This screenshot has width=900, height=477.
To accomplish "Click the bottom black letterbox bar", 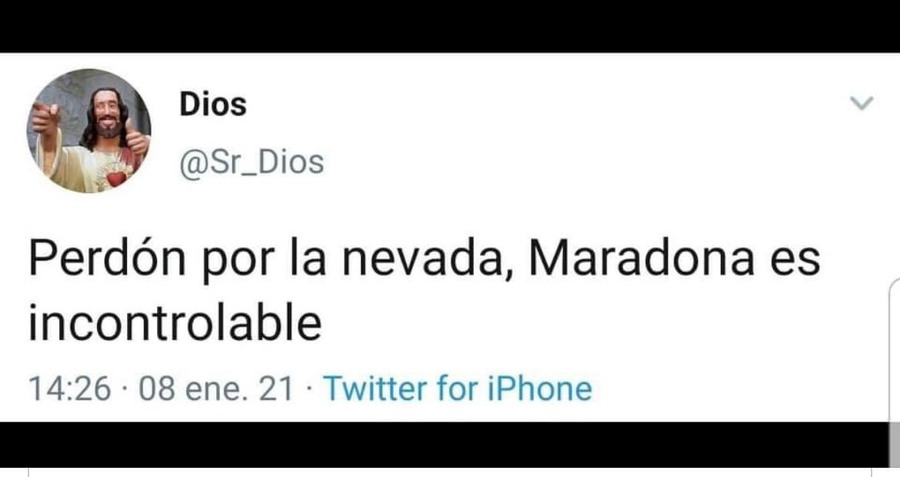I will [443, 444].
